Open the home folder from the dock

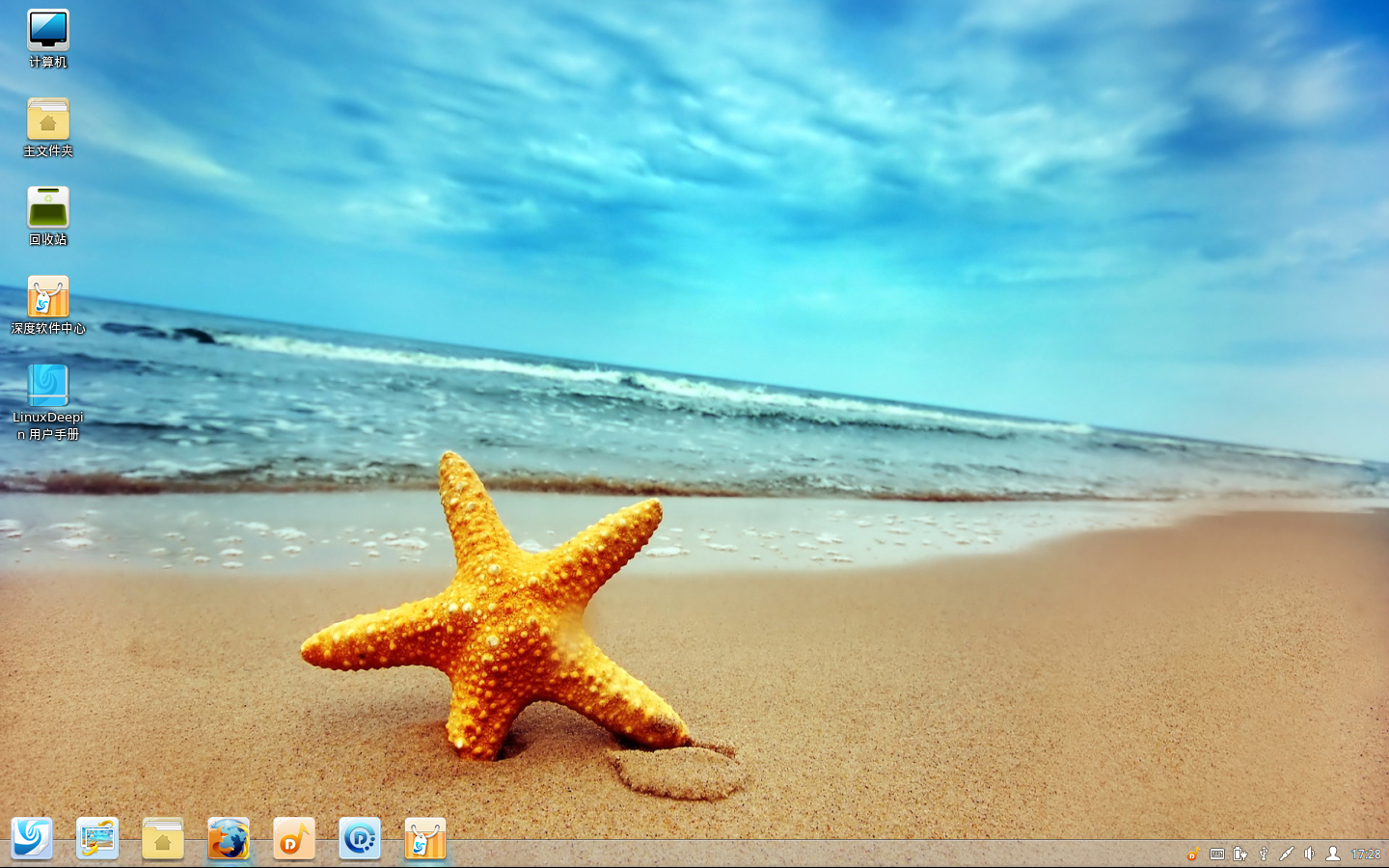[163, 838]
